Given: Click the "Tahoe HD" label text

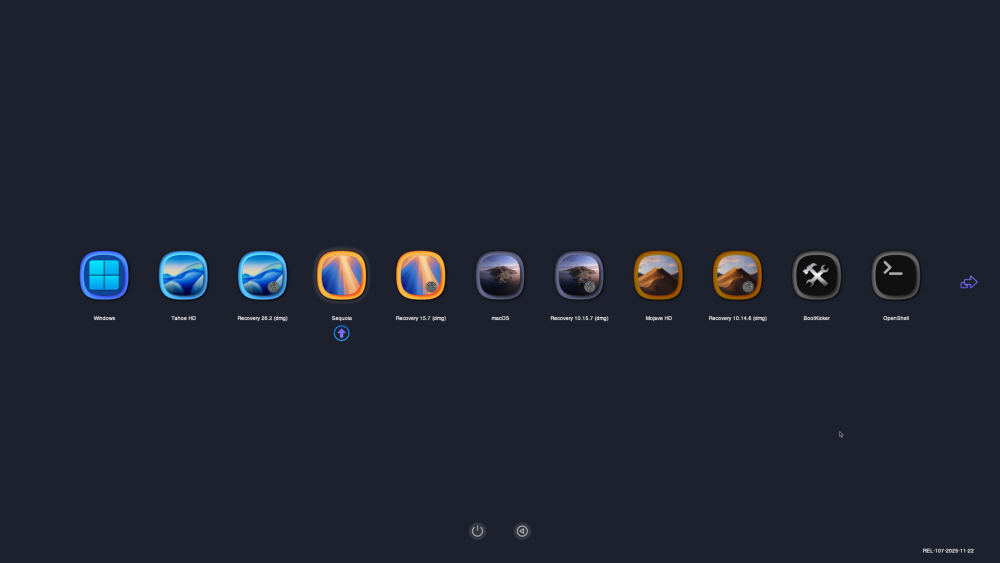Looking at the screenshot, I should (x=183, y=318).
